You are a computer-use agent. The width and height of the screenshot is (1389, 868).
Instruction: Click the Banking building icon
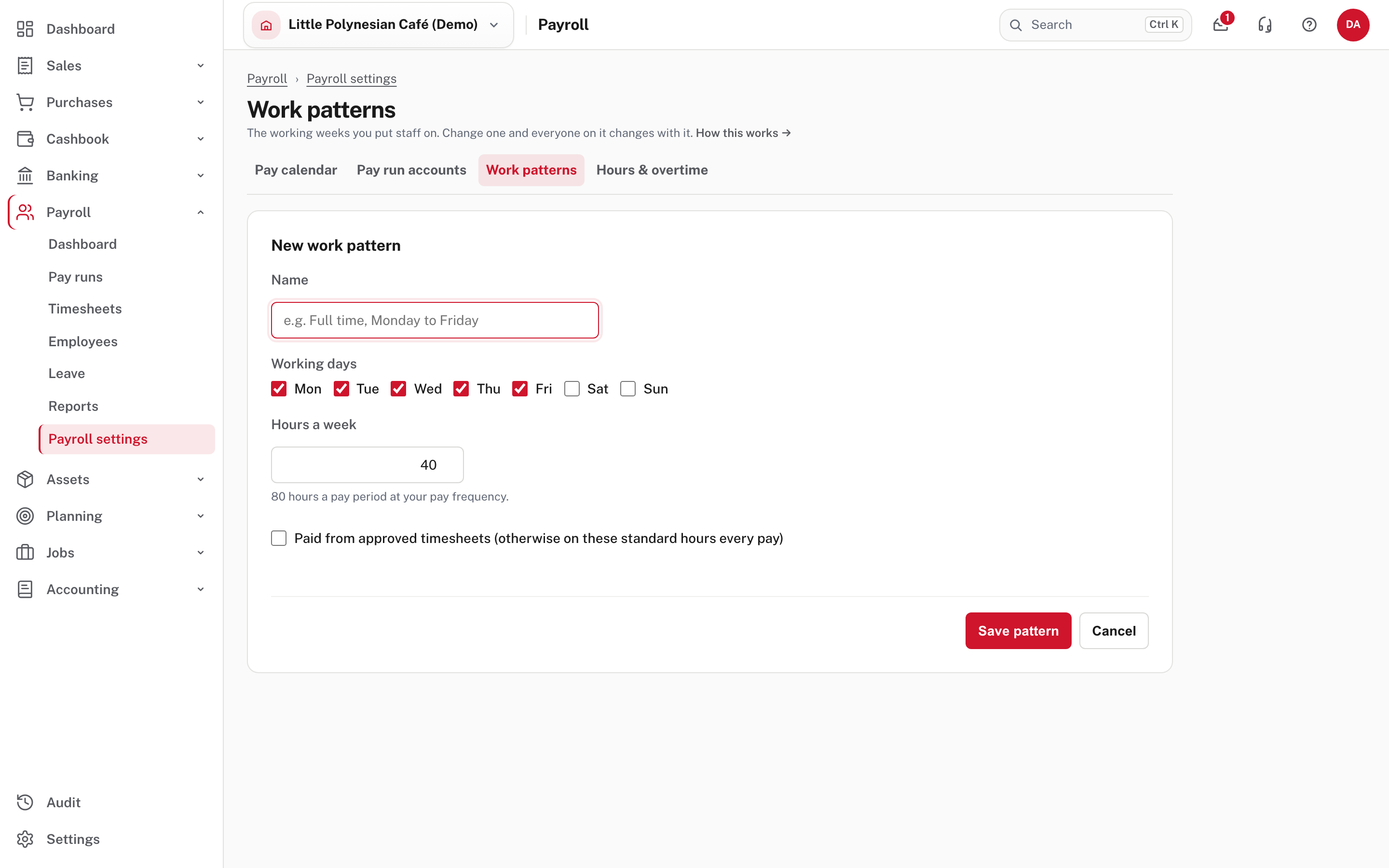coord(25,176)
